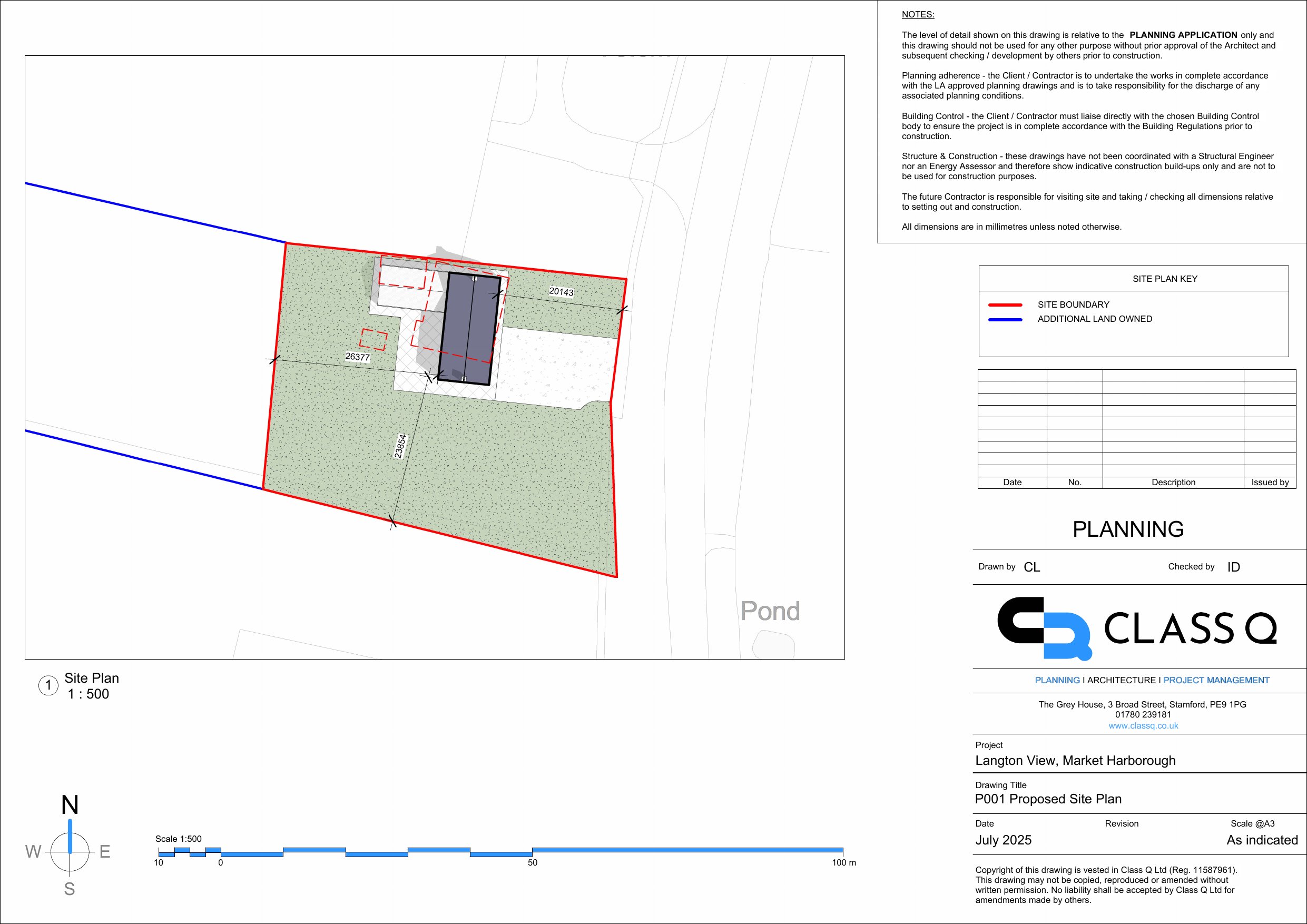This screenshot has height=924, width=1307.
Task: Click the blue additional land key line
Action: click(x=1005, y=319)
